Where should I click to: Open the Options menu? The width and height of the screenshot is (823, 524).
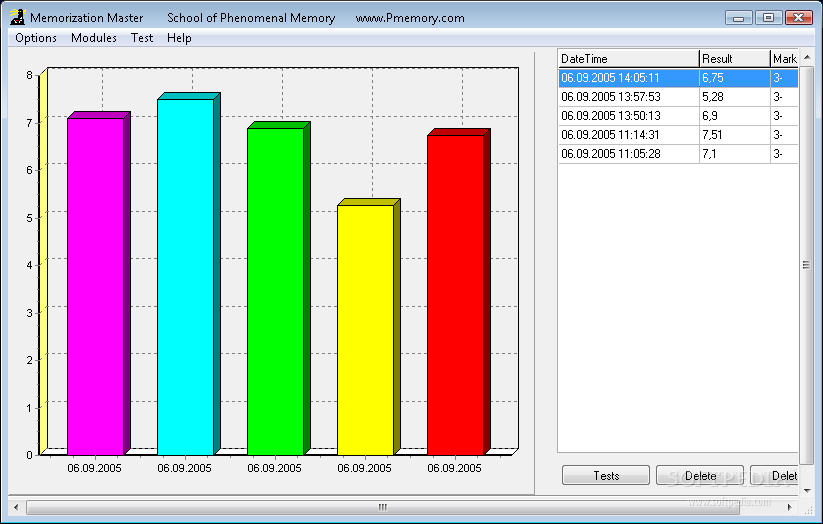pyautogui.click(x=36, y=38)
